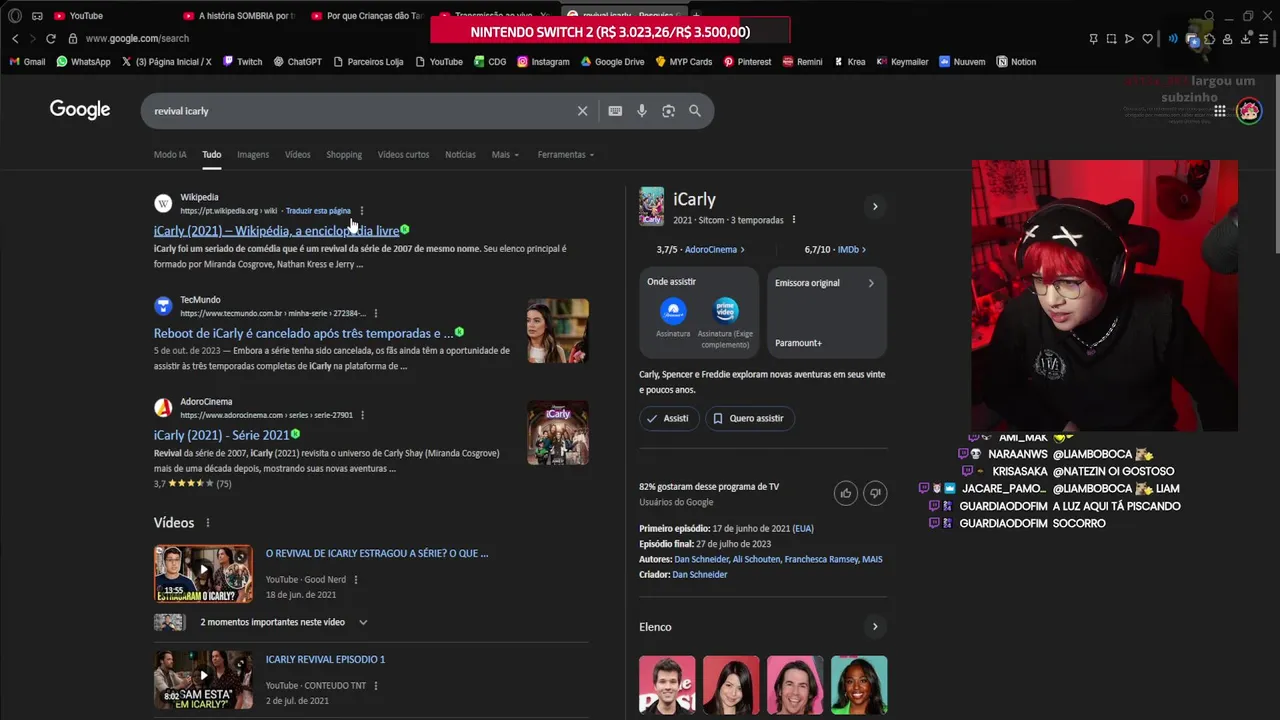Open the GX Corner gamepad icon
Viewport: 1280px width, 720px height.
click(37, 16)
